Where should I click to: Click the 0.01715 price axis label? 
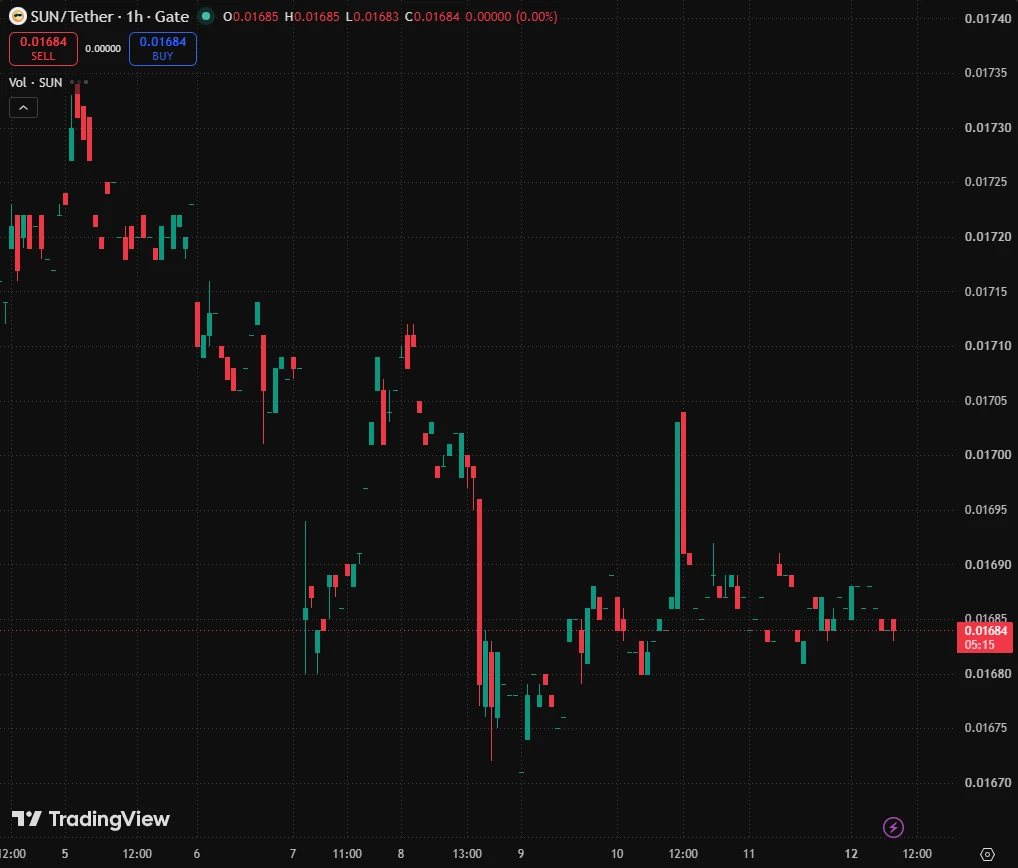(987, 291)
